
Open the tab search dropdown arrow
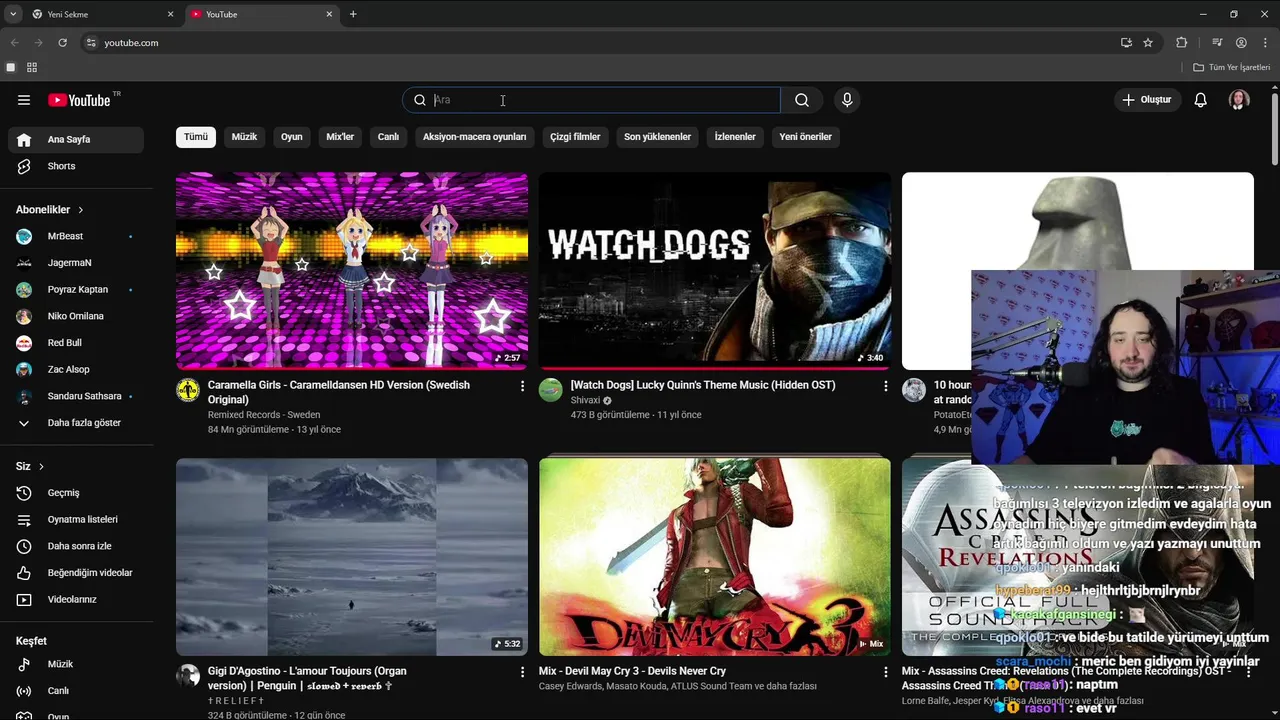click(13, 14)
